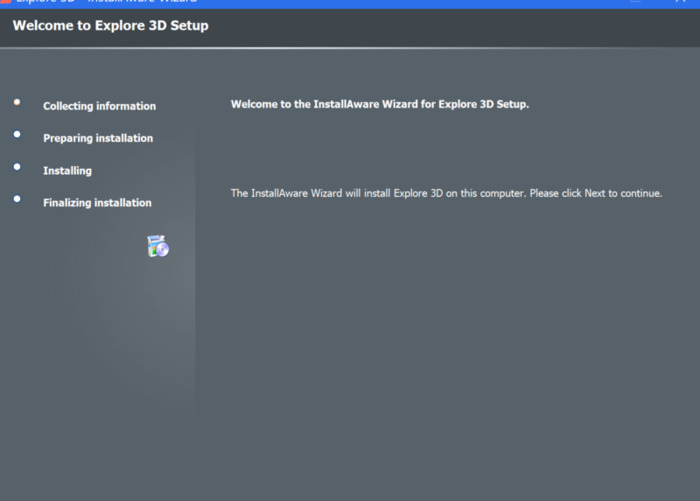
Task: Select the Collecting information step label
Action: tap(100, 106)
